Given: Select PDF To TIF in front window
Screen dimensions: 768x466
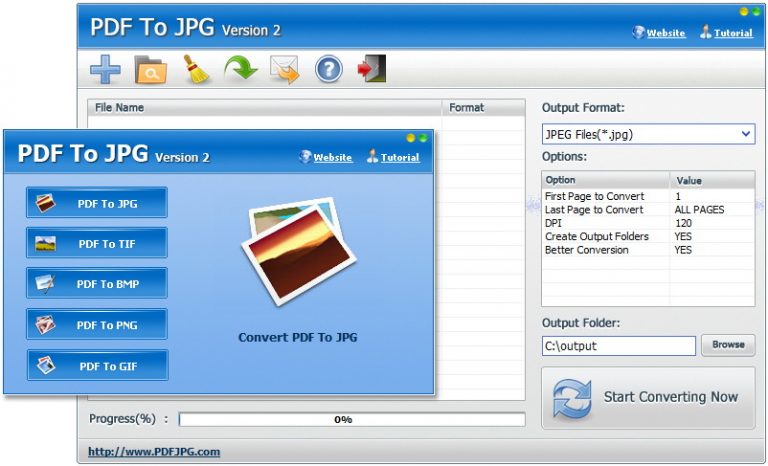Looking at the screenshot, I should pyautogui.click(x=96, y=243).
